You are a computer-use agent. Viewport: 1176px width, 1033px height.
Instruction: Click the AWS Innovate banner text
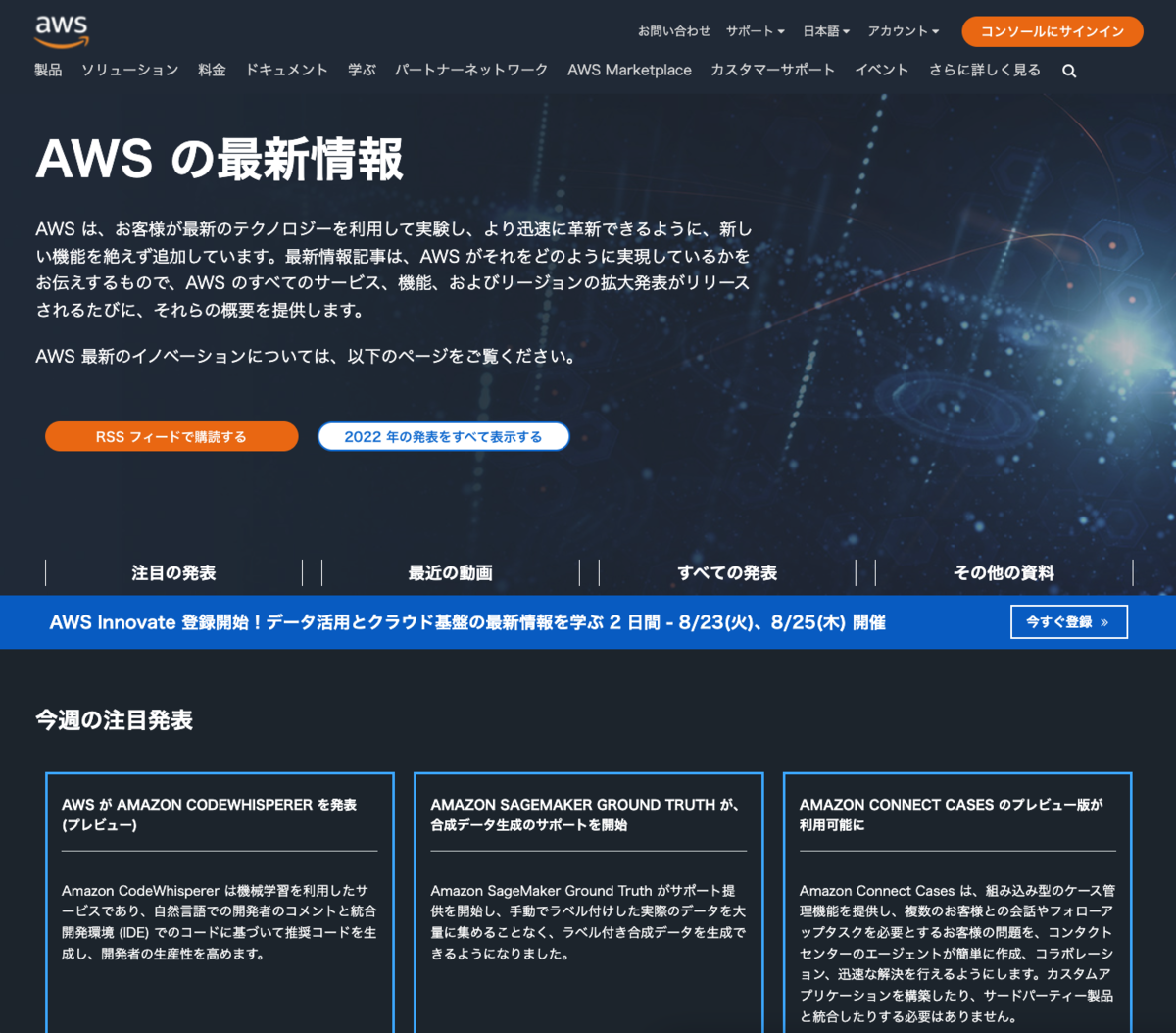point(467,621)
